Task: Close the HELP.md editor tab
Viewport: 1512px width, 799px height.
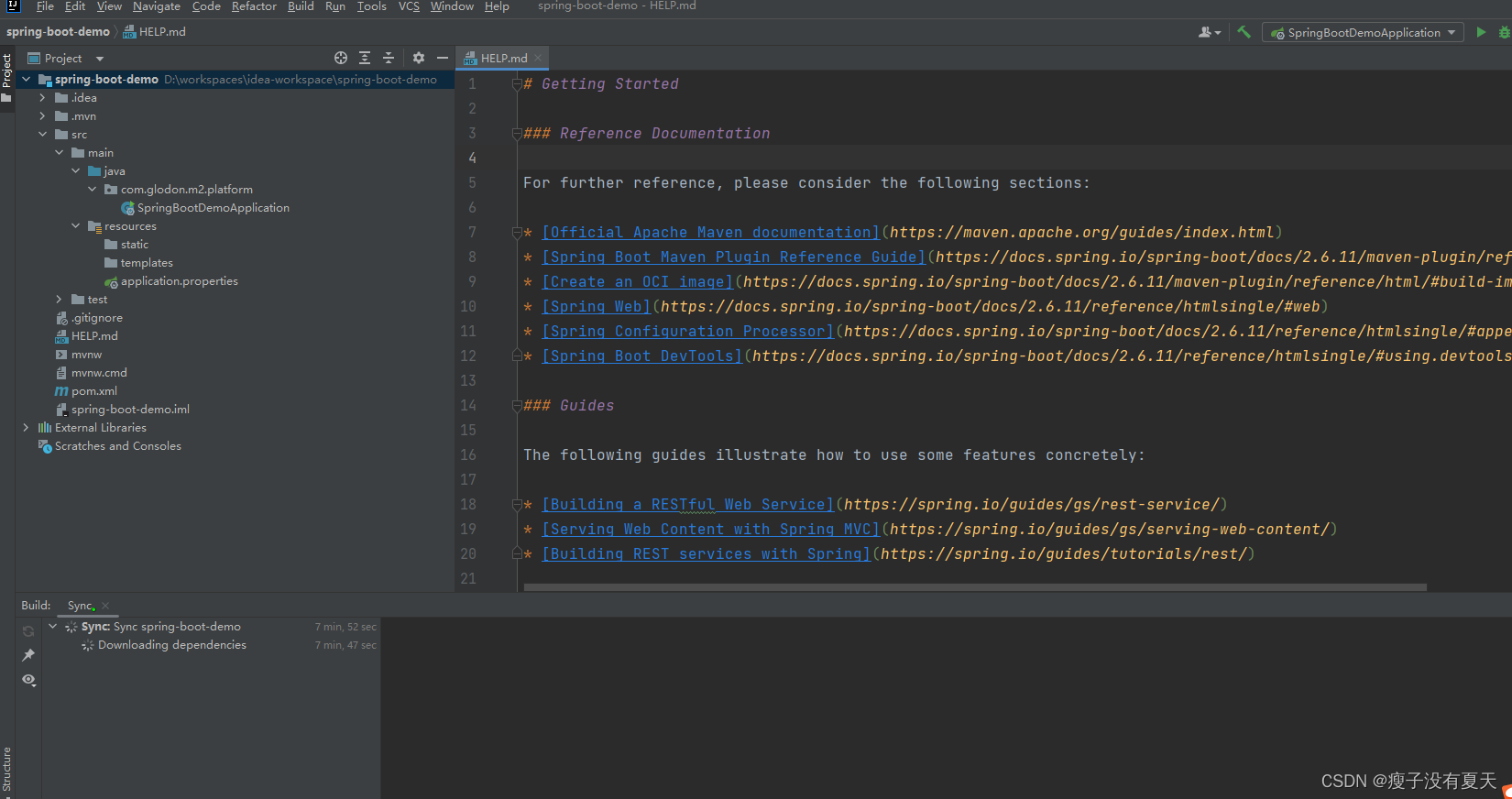Action: [x=538, y=58]
